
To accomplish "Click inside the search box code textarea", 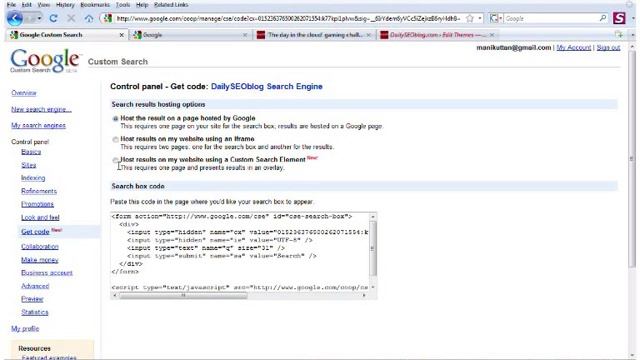I will (x=240, y=251).
